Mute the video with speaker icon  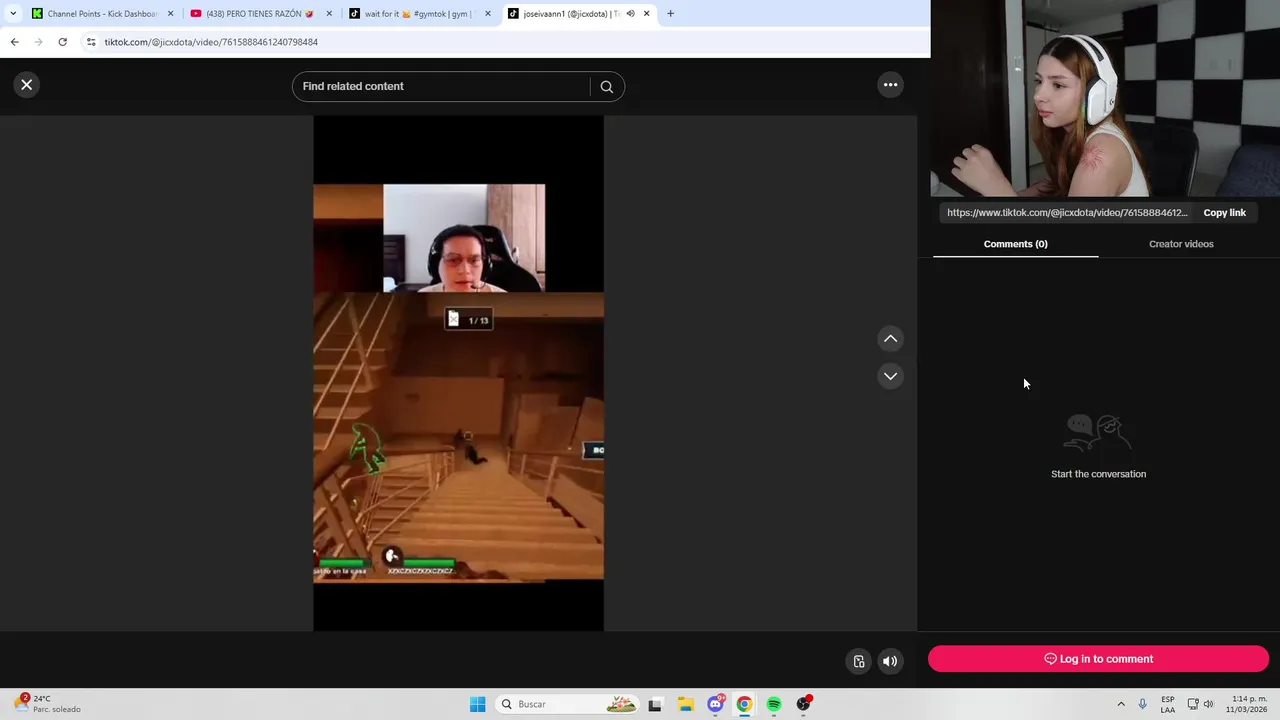click(x=890, y=661)
